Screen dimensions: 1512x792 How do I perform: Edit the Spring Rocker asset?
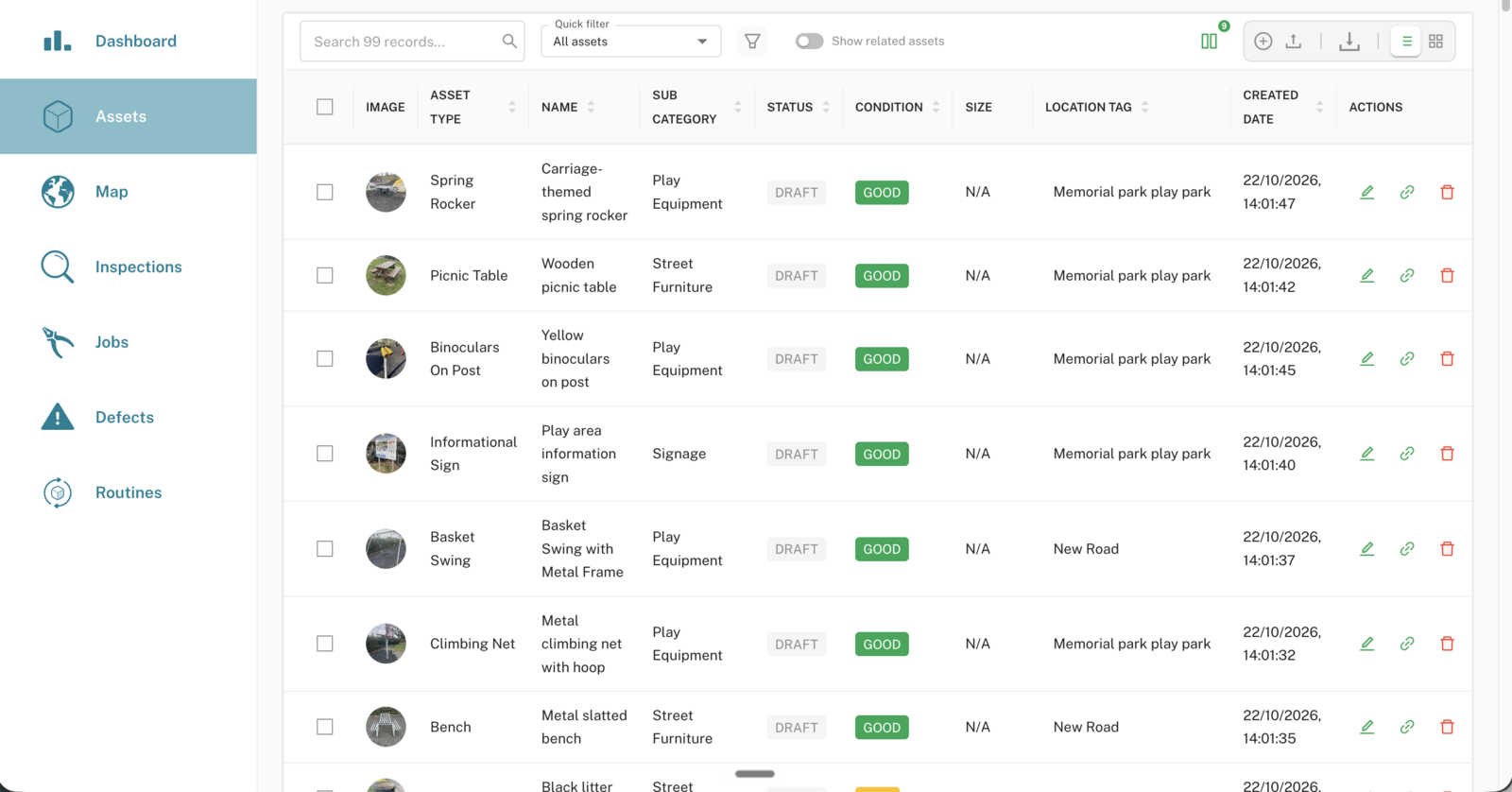[1366, 192]
